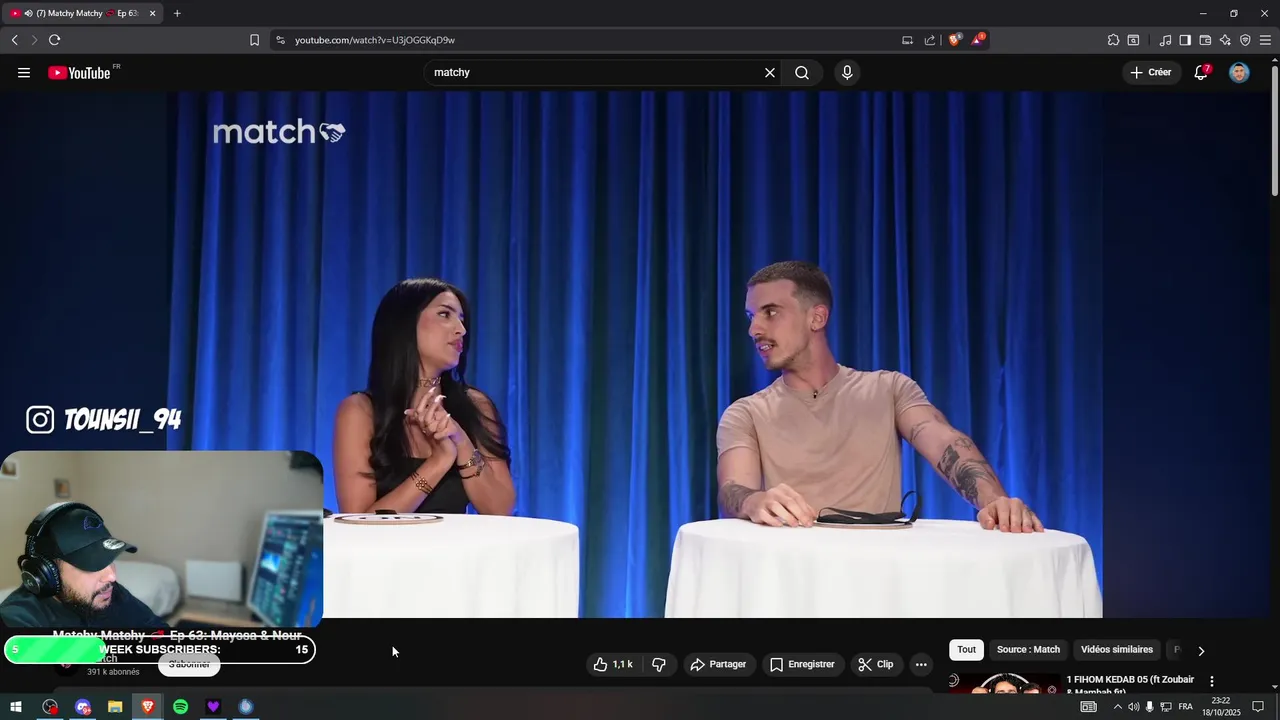Open the Windows Start menu
The width and height of the screenshot is (1280, 720).
(x=15, y=707)
